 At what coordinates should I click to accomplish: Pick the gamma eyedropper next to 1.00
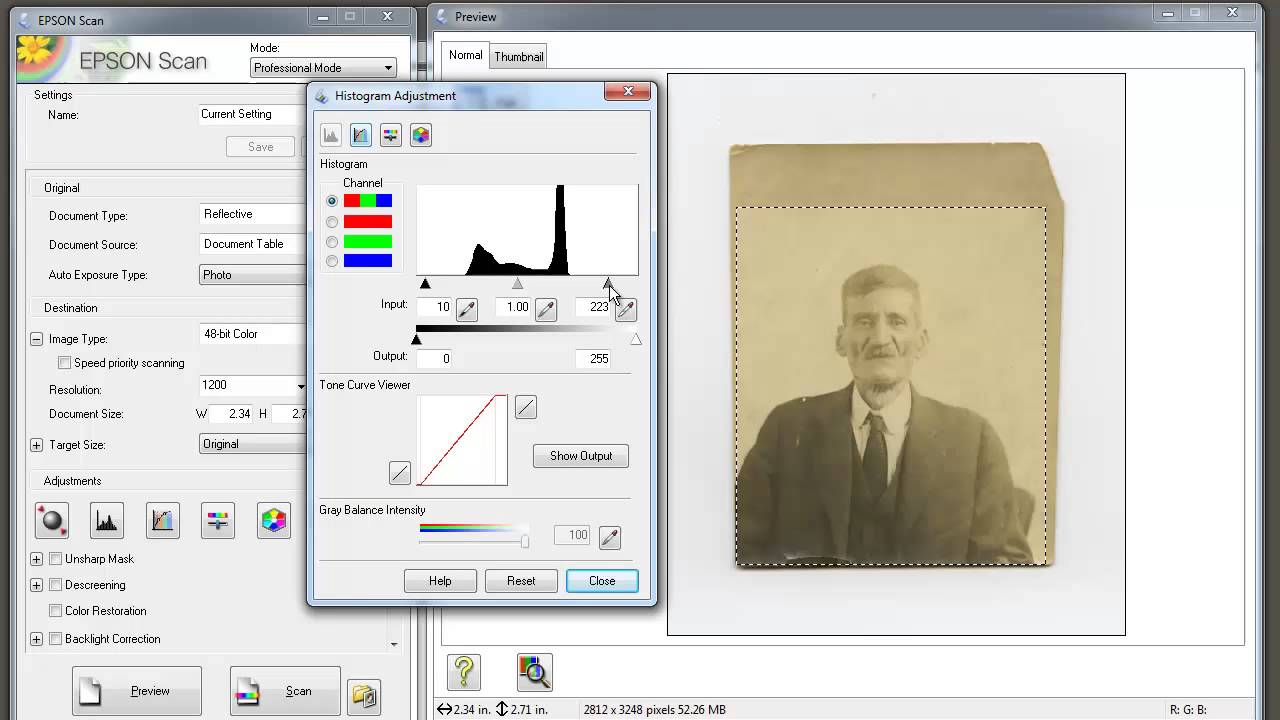click(545, 310)
